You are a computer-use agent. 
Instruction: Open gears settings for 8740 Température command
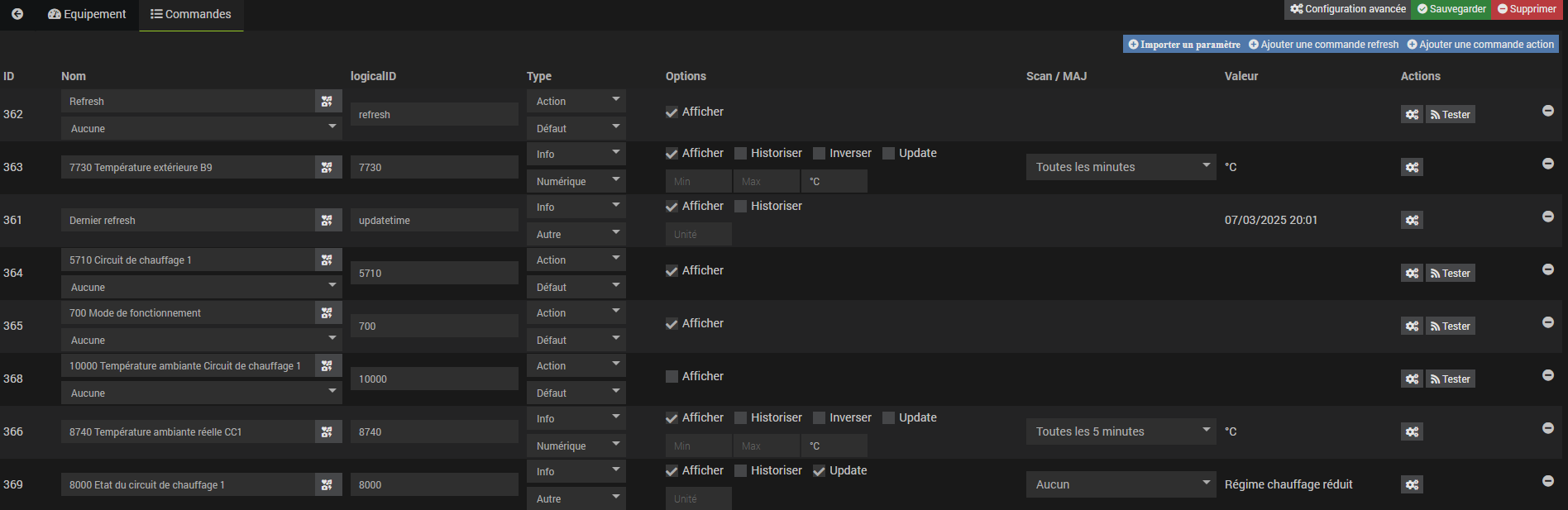tap(1412, 432)
